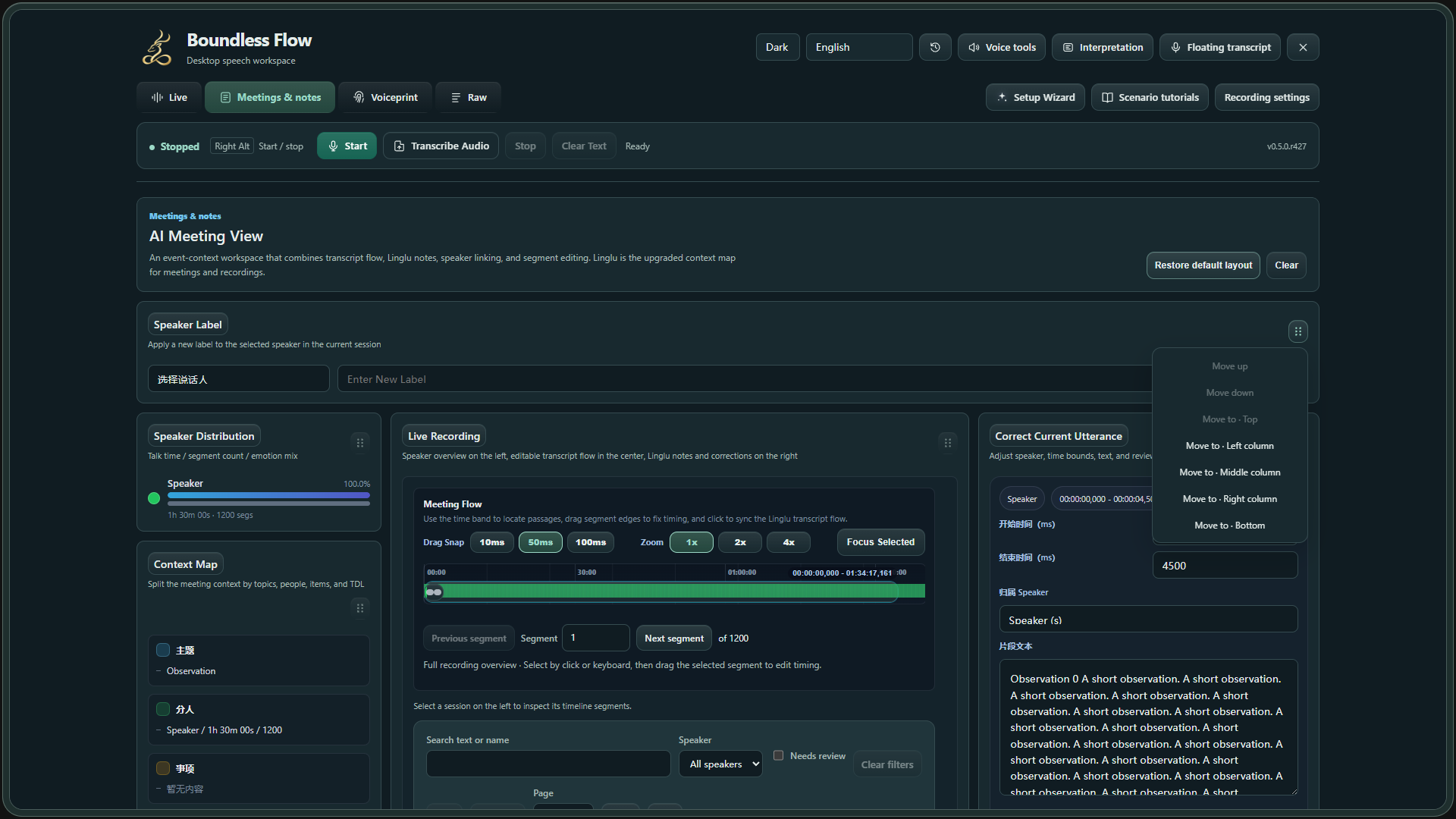
Task: Click the history/restore icon button
Action: point(935,47)
